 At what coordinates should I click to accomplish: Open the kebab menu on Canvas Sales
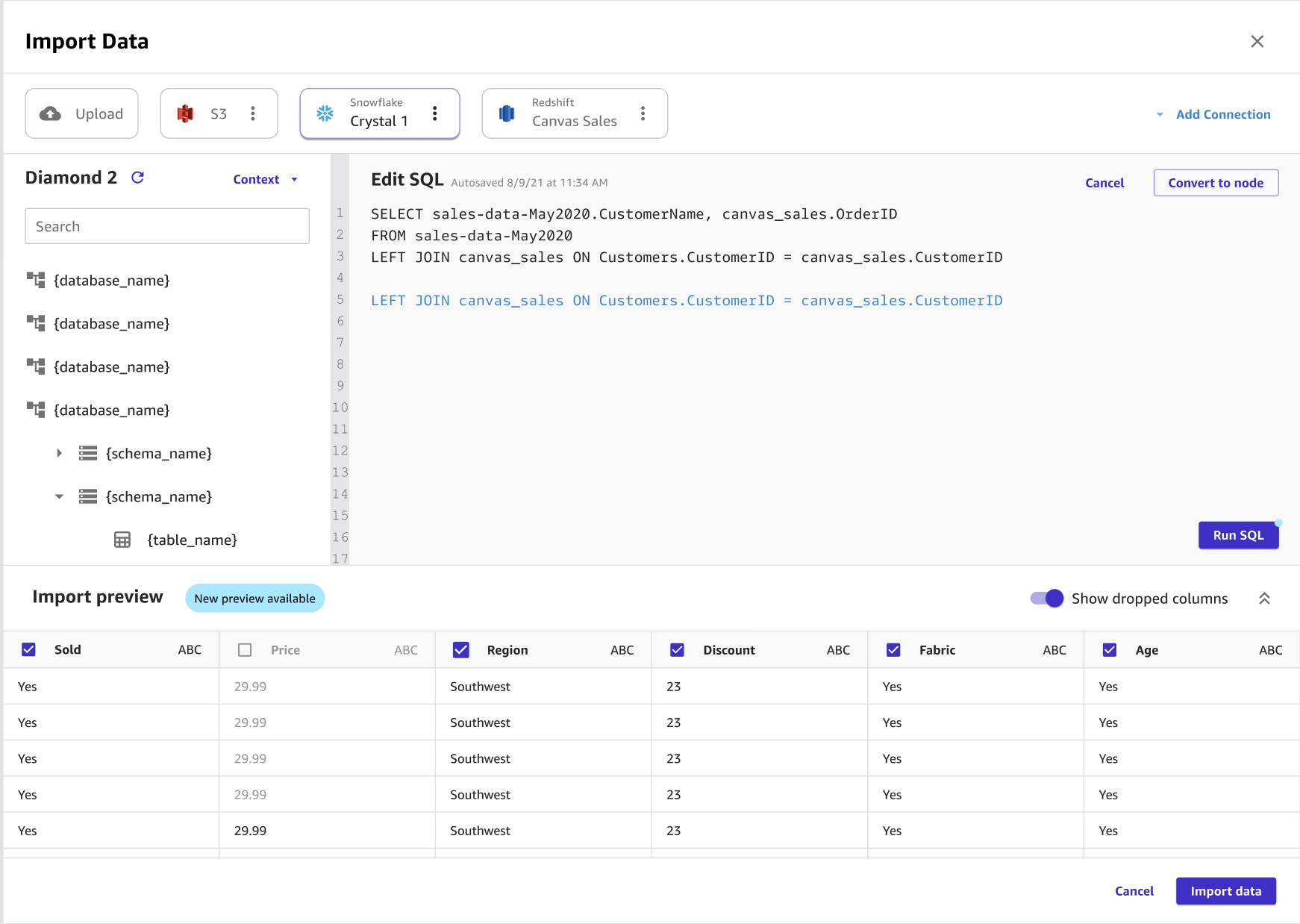click(x=643, y=113)
